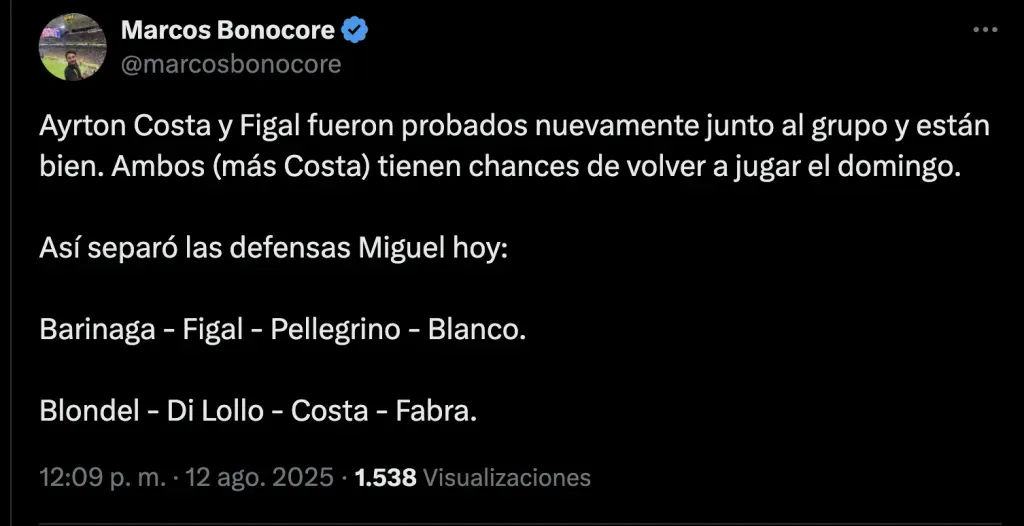Click the Visualizaciones label
Screen dimensions: 1024x526
point(507,477)
